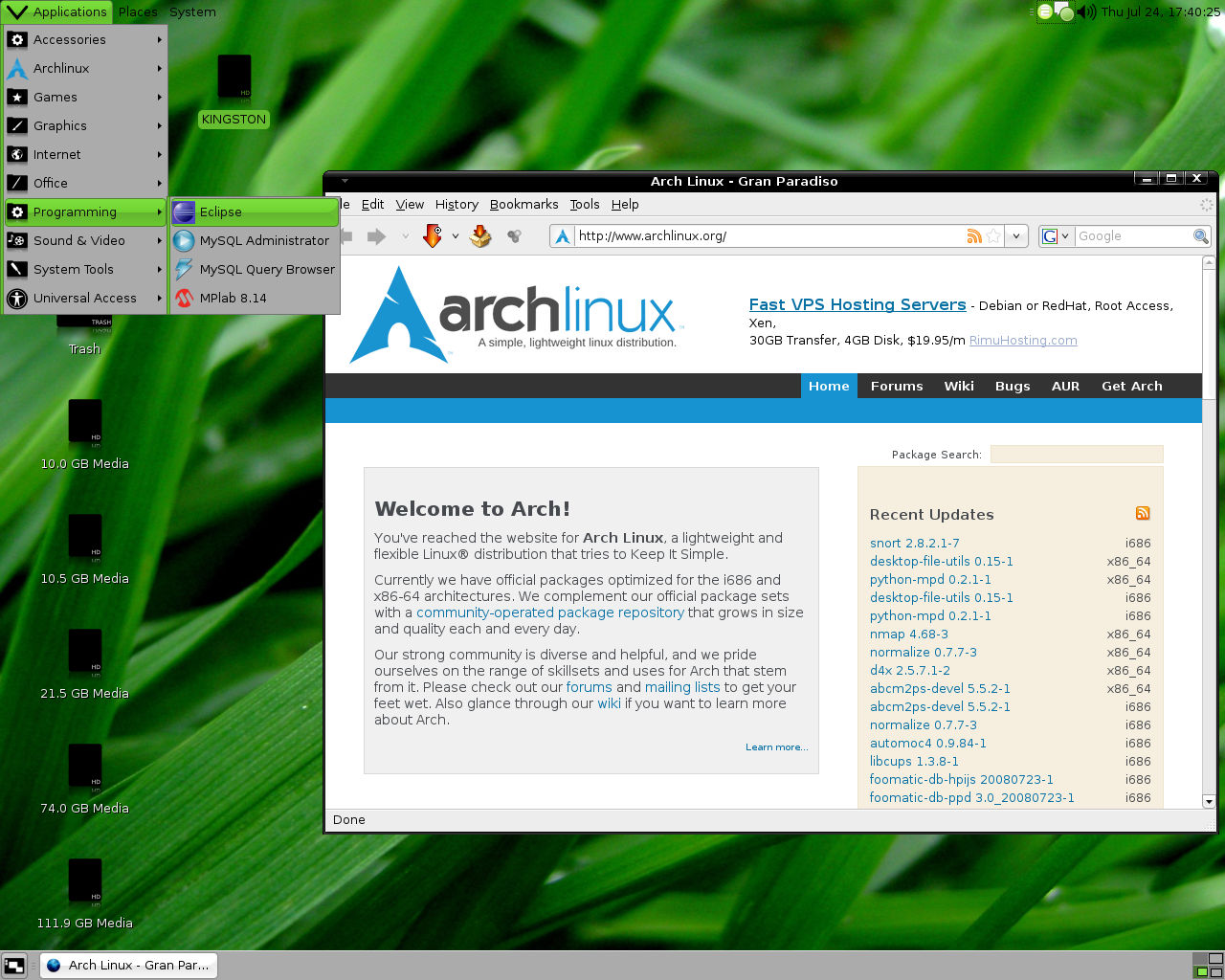Open the 10.5 GB Media desktop icon
1225x980 pixels.
click(x=84, y=550)
